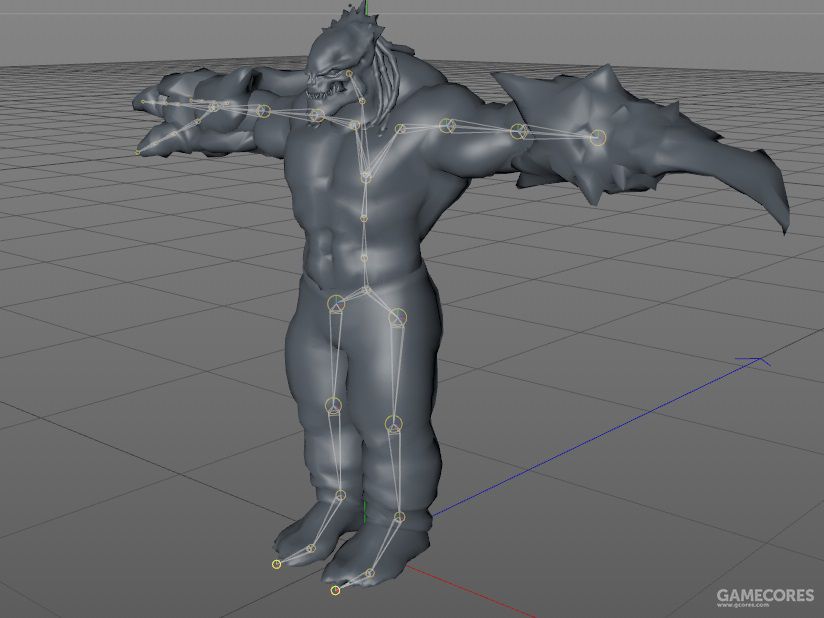Select the head joint beside the creature's eye
This screenshot has width=824, height=618.
[x=349, y=74]
